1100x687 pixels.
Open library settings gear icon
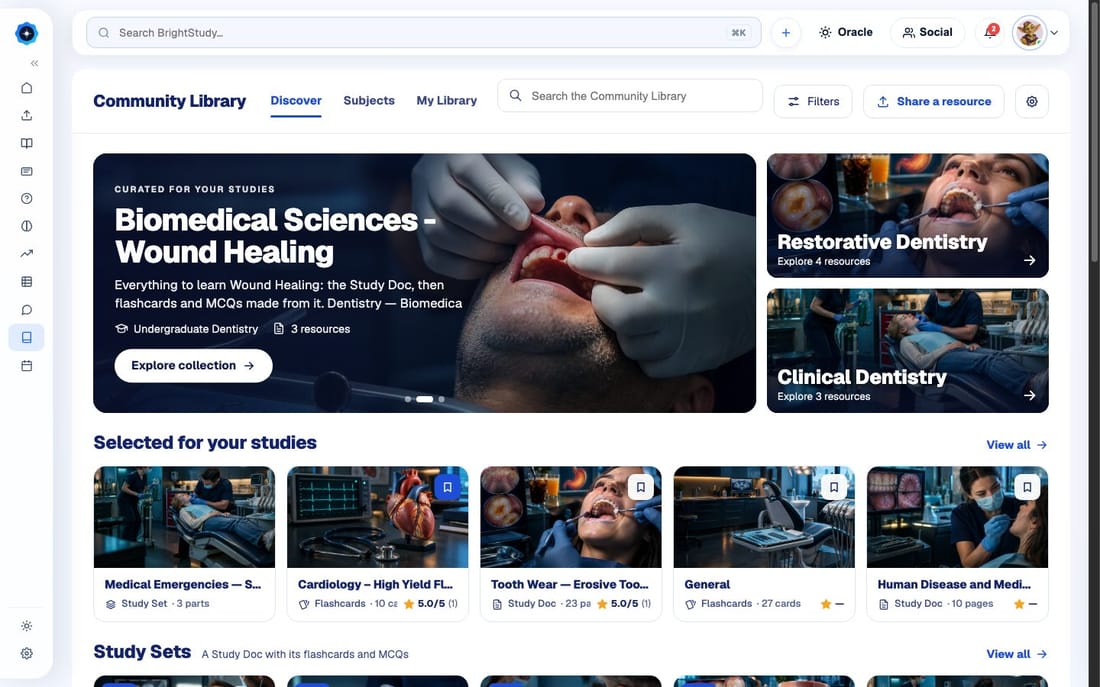[1031, 102]
